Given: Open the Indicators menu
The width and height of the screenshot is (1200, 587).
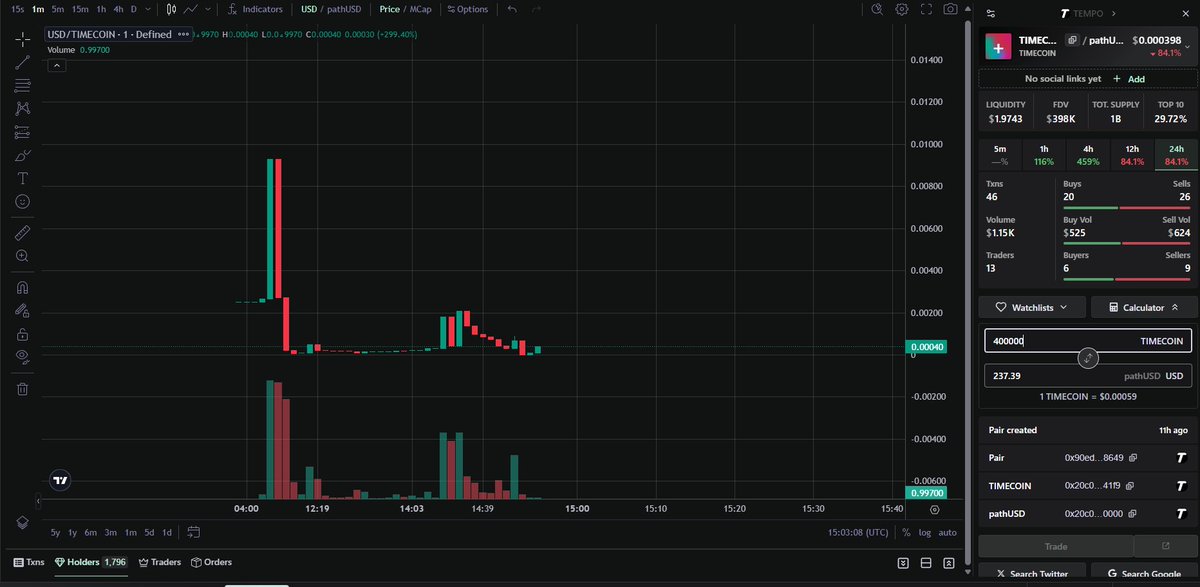Looking at the screenshot, I should (x=255, y=9).
